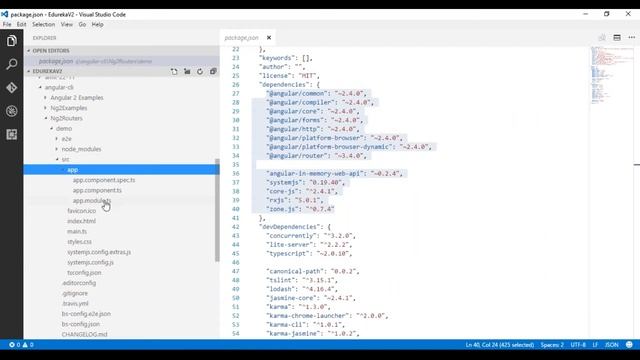Open the Source Control view
This screenshot has width=640, height=360.
click(11, 87)
